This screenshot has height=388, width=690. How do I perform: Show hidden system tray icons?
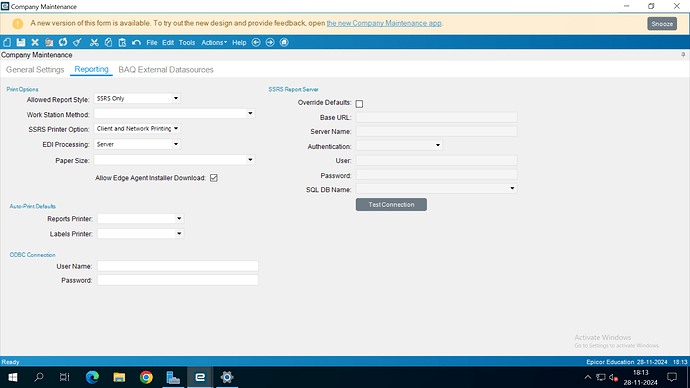588,377
